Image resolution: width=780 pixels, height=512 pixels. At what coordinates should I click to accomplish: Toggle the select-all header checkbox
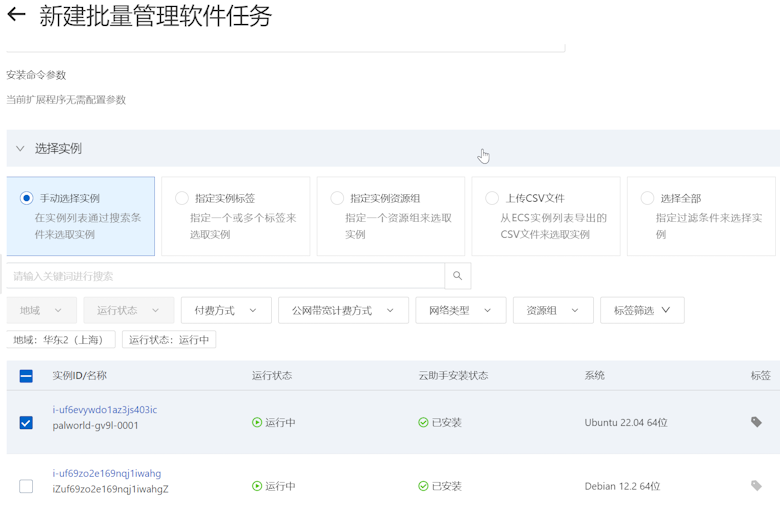pyautogui.click(x=26, y=376)
